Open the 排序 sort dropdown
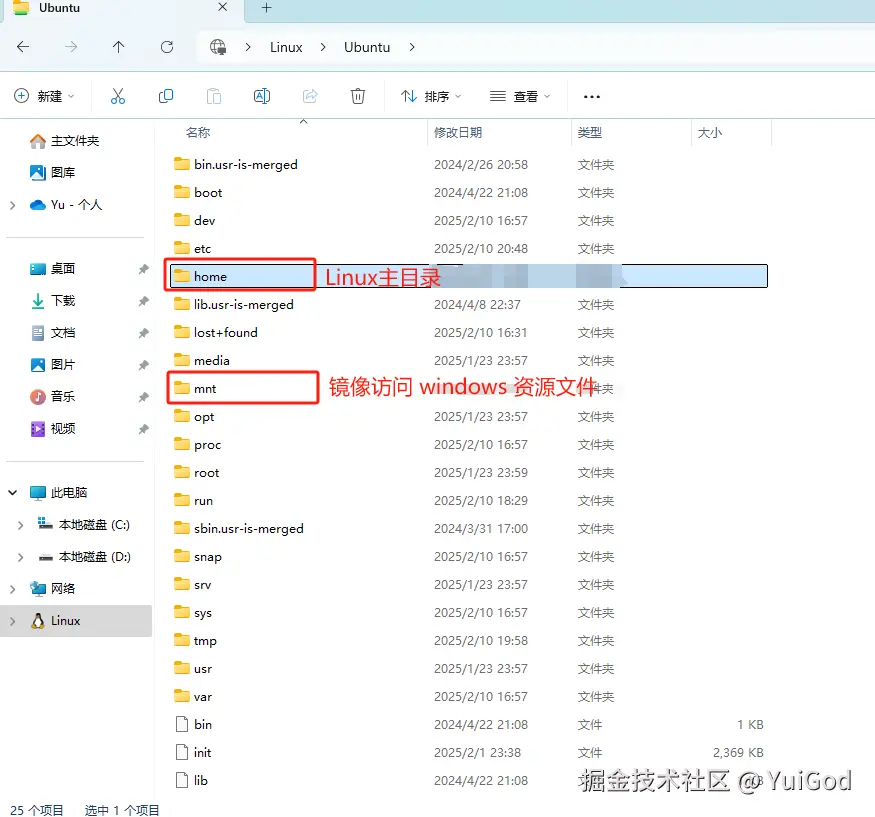875x817 pixels. coord(431,96)
